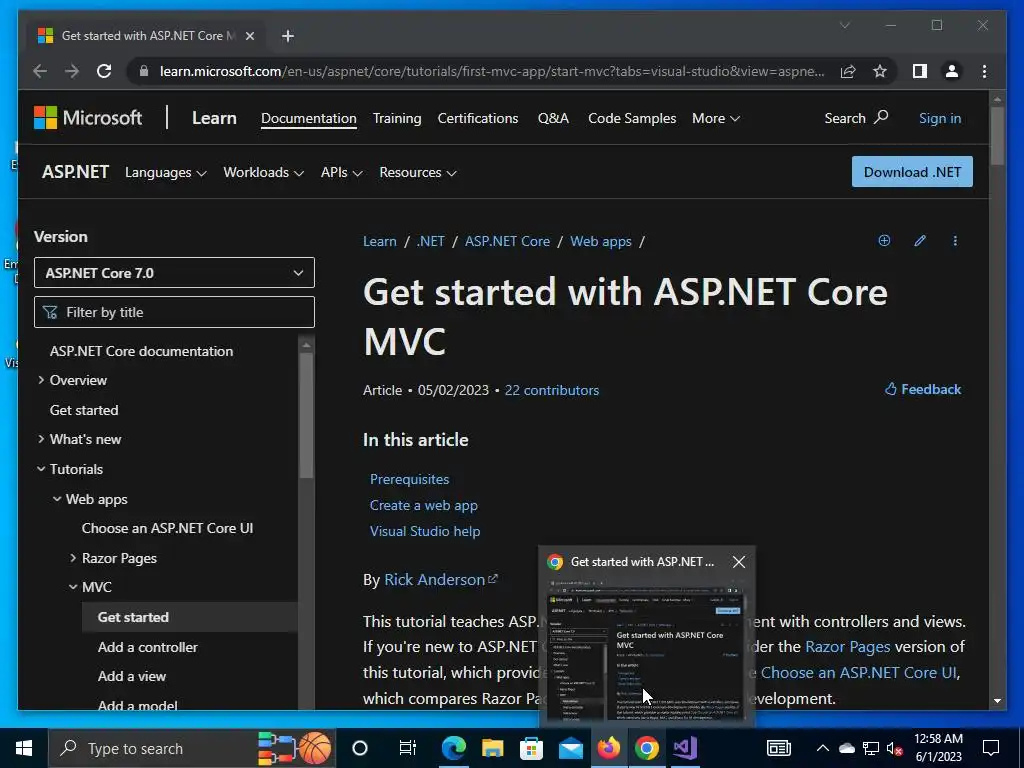
Task: Click the Microsoft logo
Action: (x=88, y=118)
